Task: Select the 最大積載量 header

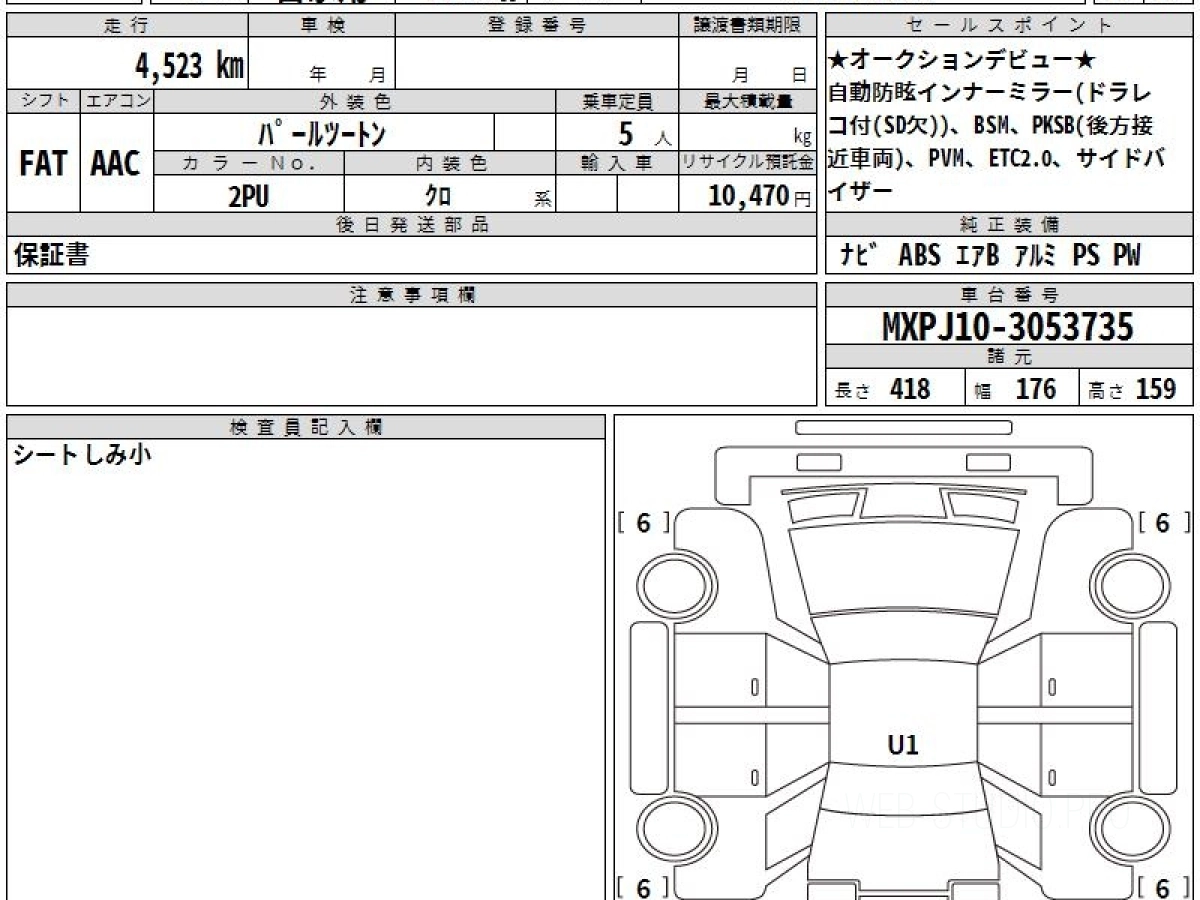Action: (747, 101)
